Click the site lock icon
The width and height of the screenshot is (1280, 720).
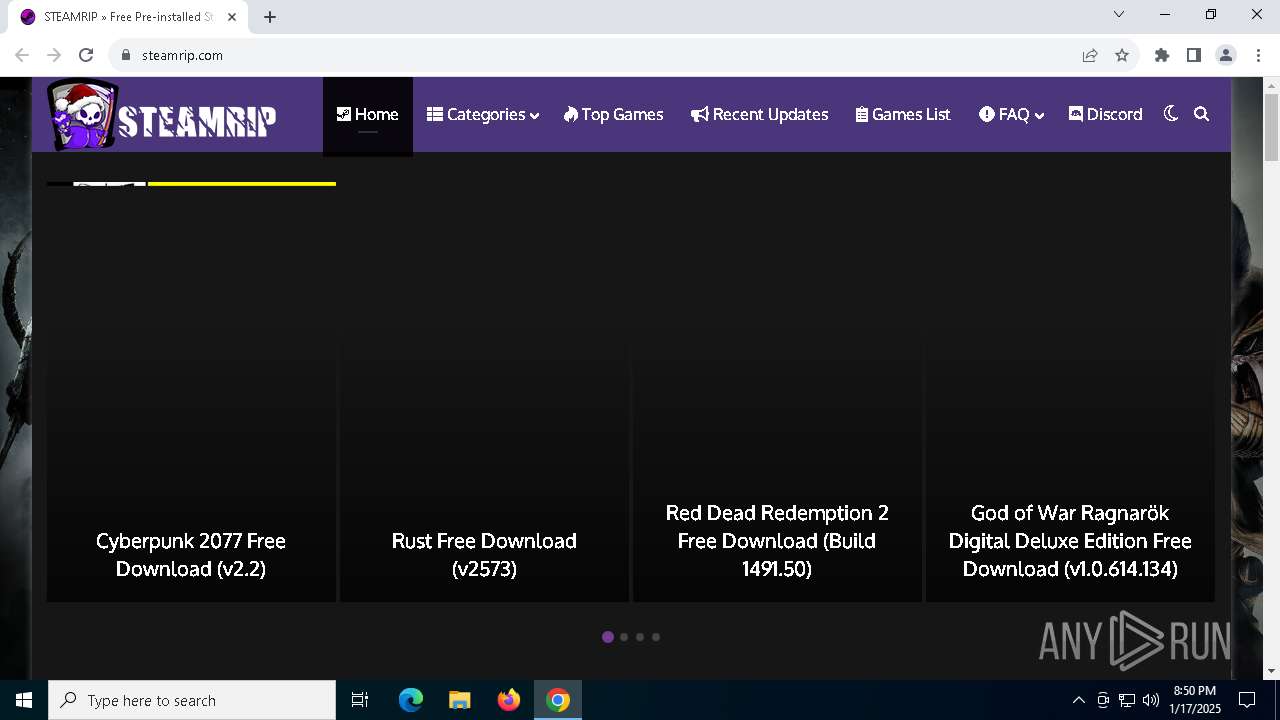(126, 55)
